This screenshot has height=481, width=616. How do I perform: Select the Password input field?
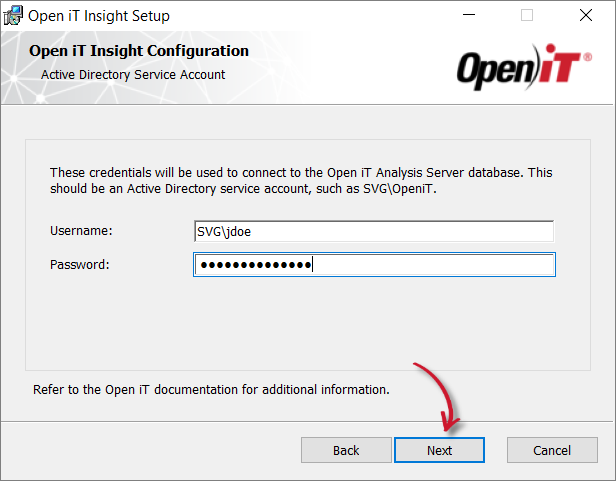[x=374, y=264]
